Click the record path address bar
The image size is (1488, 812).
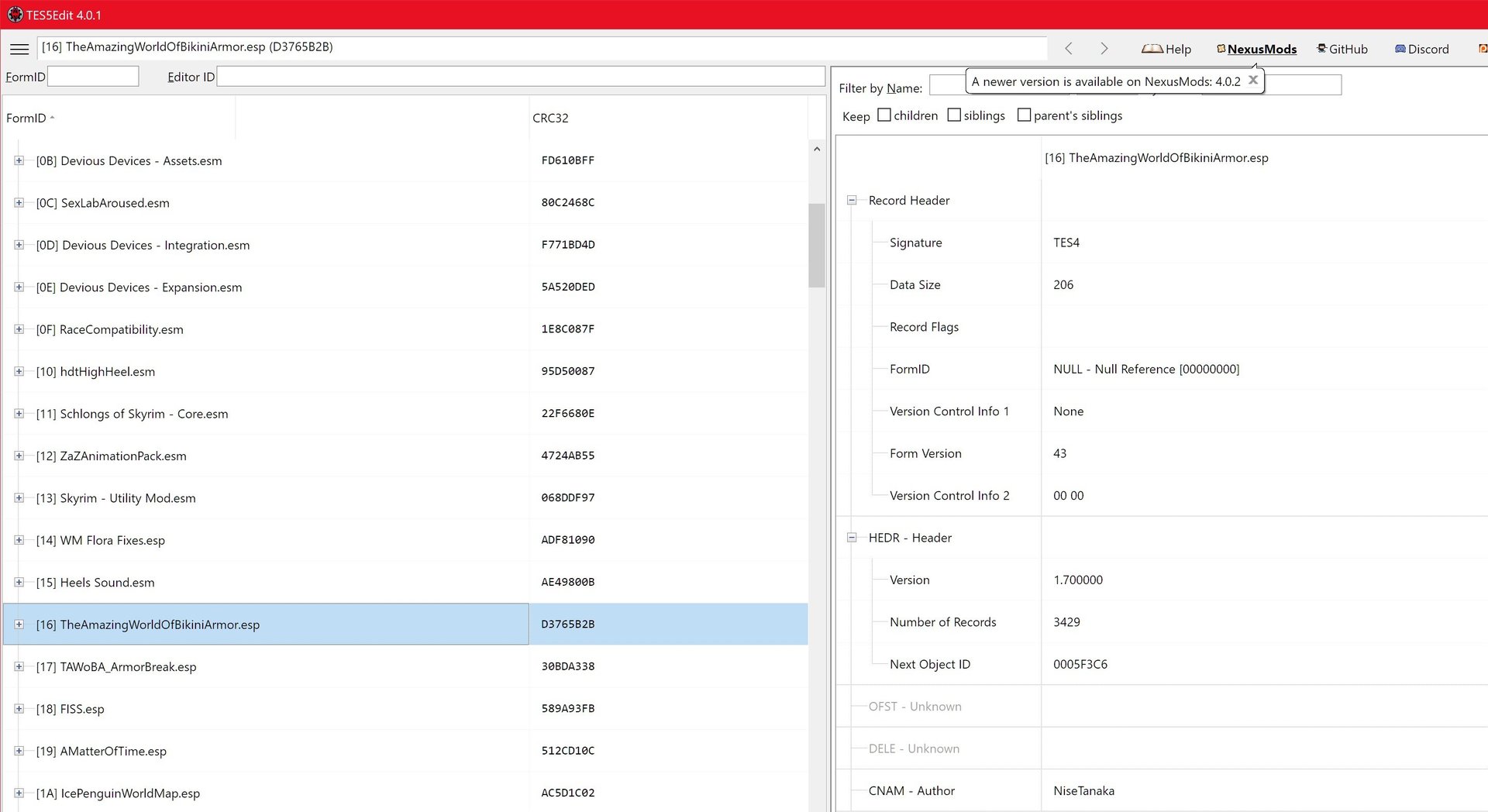point(542,47)
